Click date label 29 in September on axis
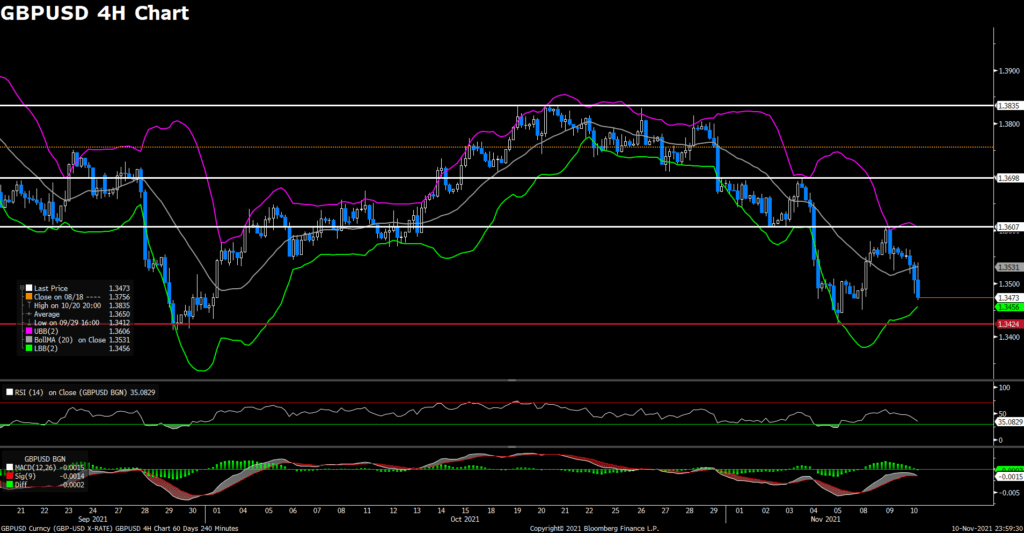 tap(168, 511)
